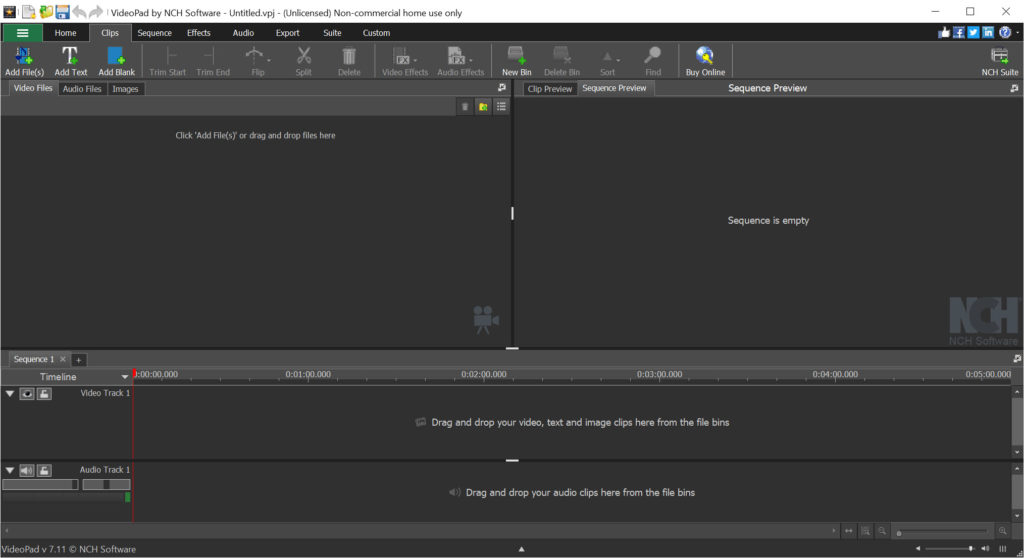Screen dimensions: 1024x558
Task: Click the save project floppy icon
Action: [62, 12]
